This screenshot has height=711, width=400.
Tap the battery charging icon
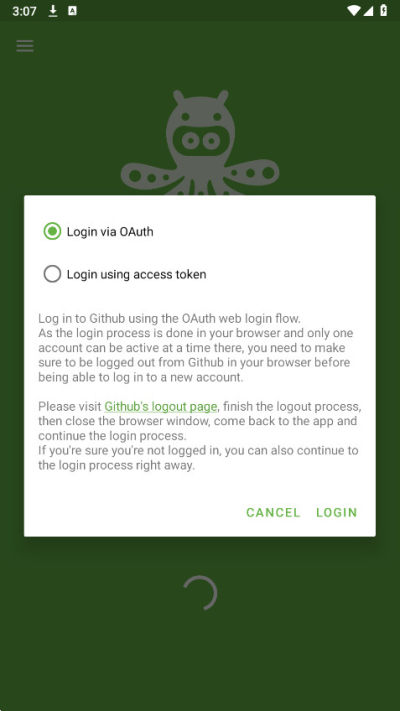pos(384,10)
